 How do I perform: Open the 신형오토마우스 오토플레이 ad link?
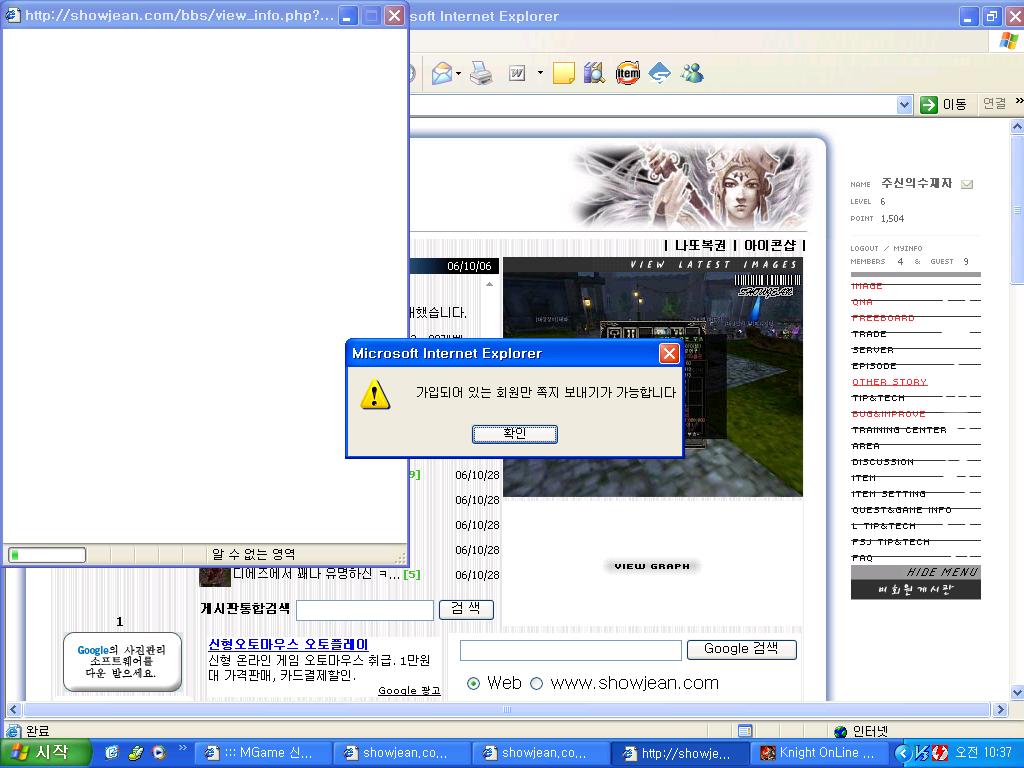[x=288, y=645]
